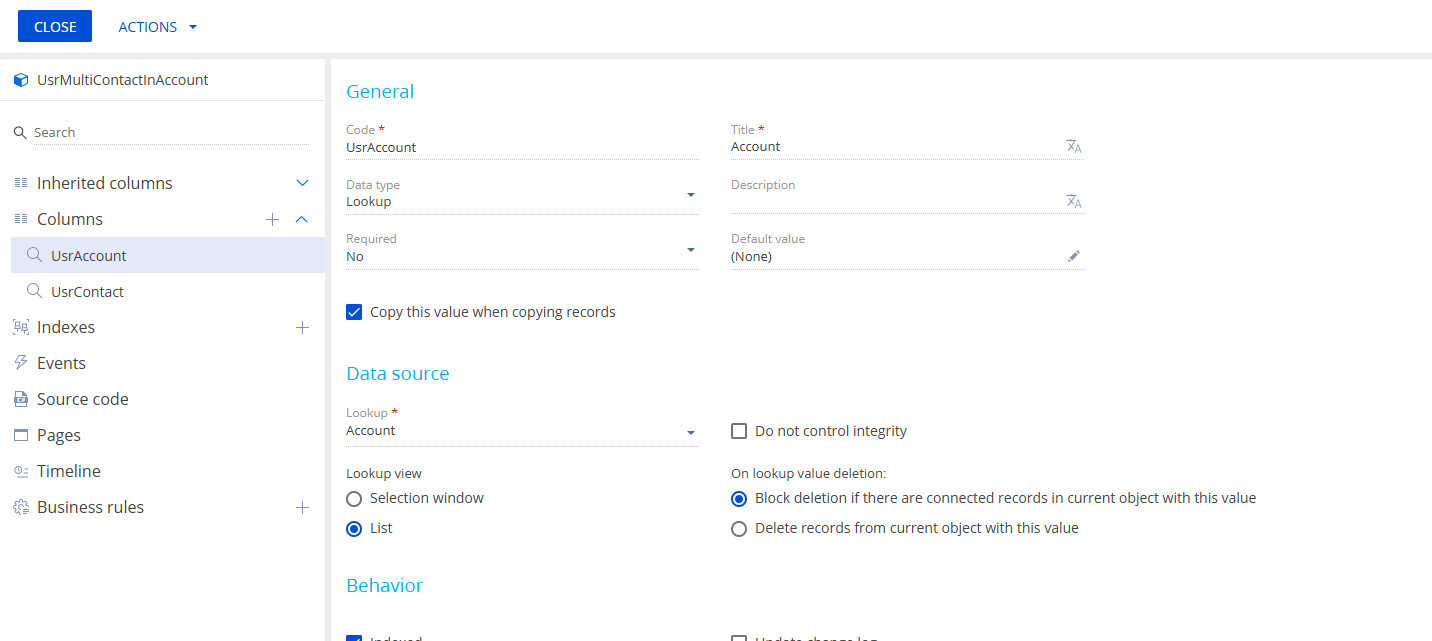Click the Source code icon
The image size is (1432, 641).
pos(20,399)
